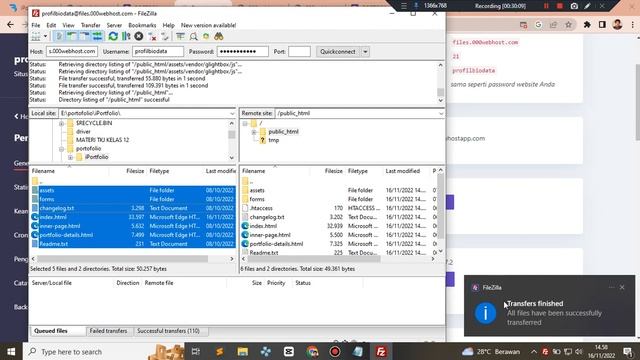Viewport: 640px width, 360px height.
Task: Click the local file list horizontal scrollbar
Action: tap(133, 259)
